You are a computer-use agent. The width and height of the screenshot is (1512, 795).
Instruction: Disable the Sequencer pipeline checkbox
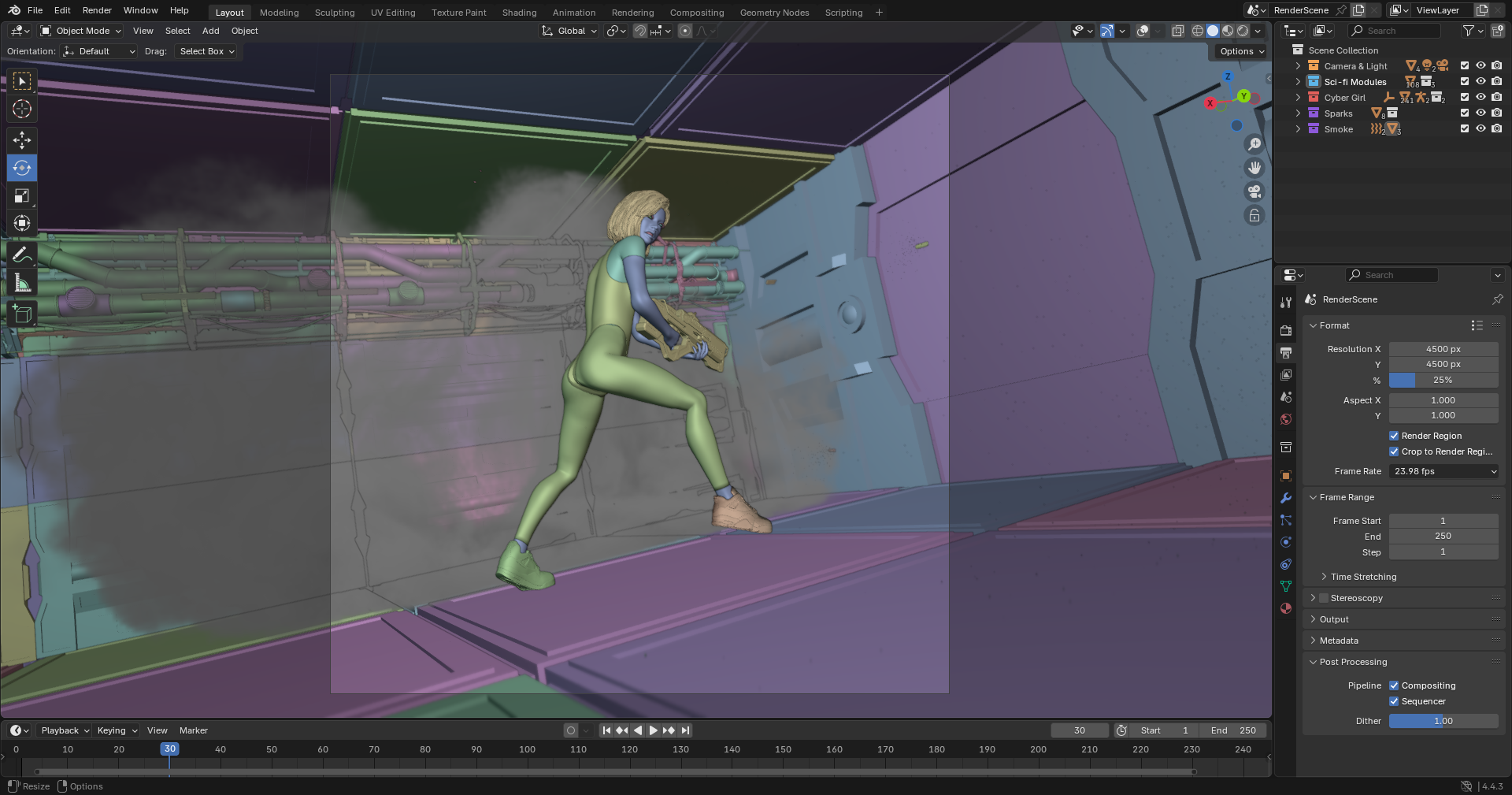point(1394,701)
